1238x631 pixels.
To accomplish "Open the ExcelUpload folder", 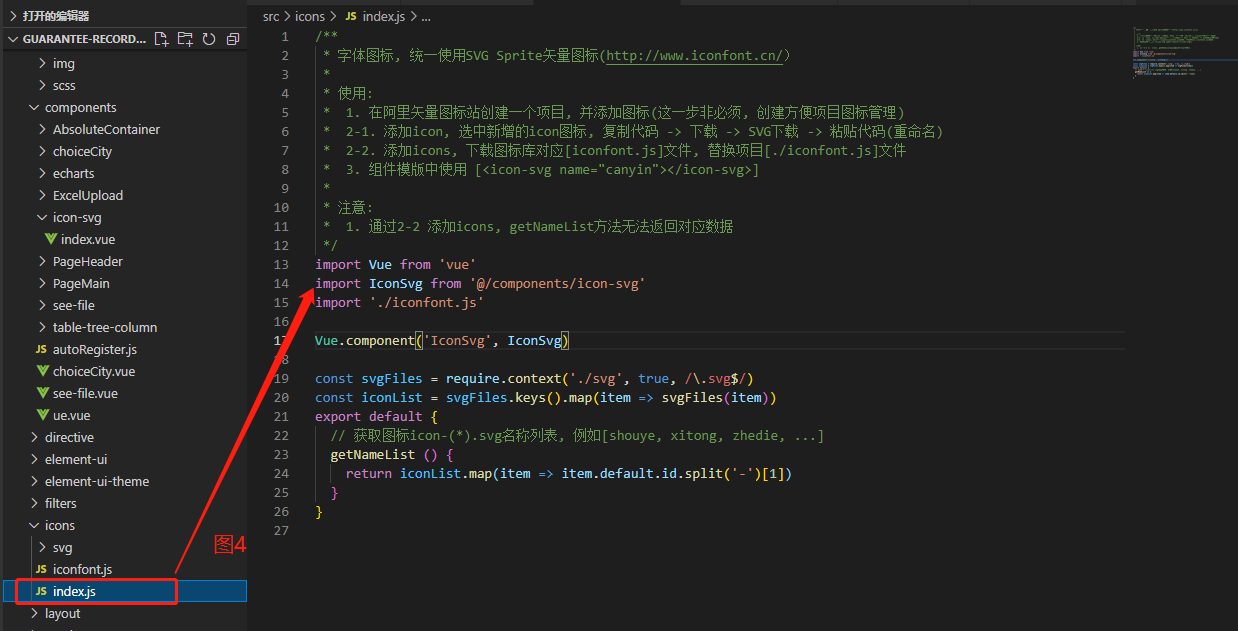I will tap(88, 195).
